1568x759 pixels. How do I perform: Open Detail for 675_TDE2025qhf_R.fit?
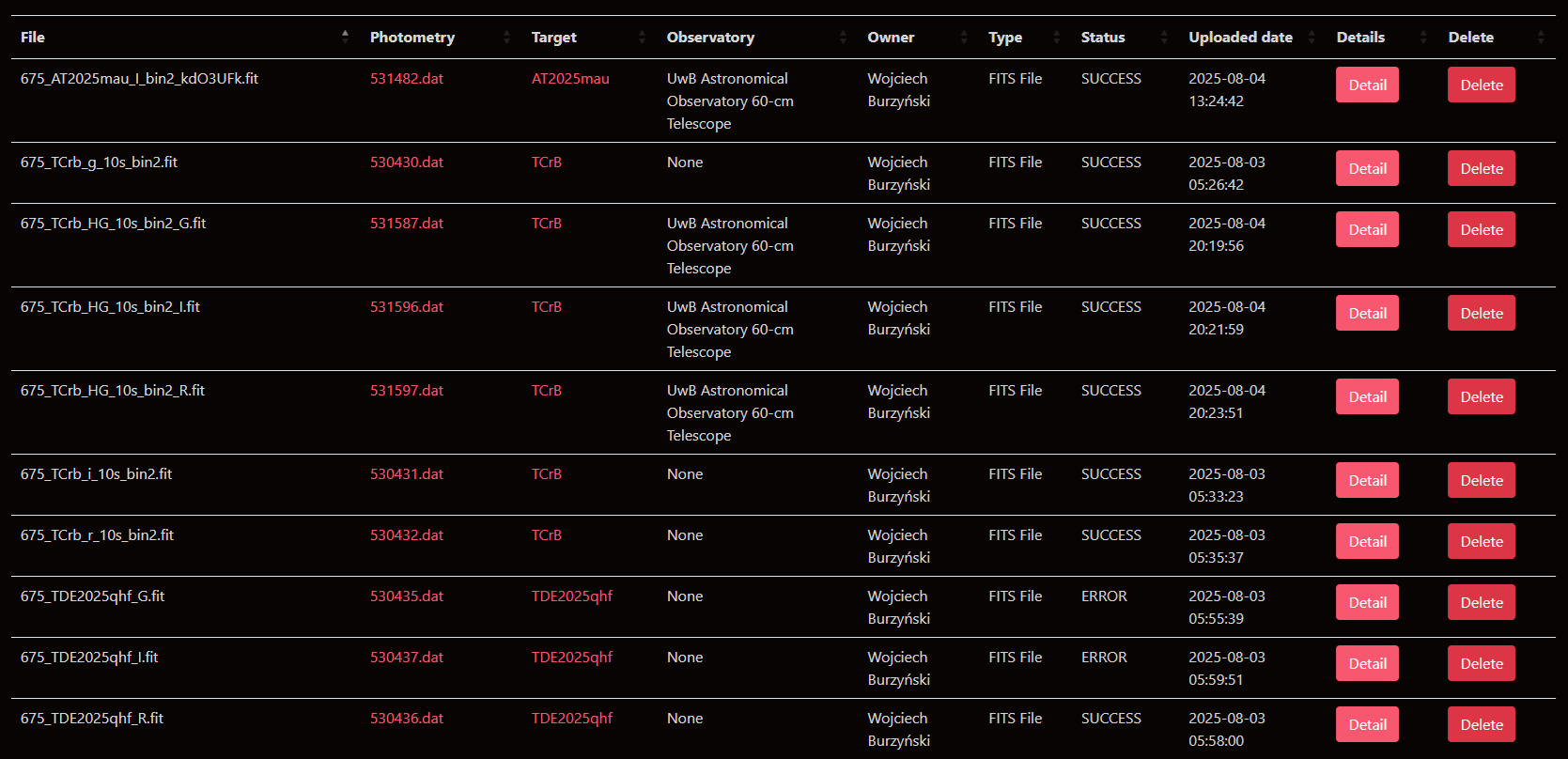pyautogui.click(x=1367, y=724)
